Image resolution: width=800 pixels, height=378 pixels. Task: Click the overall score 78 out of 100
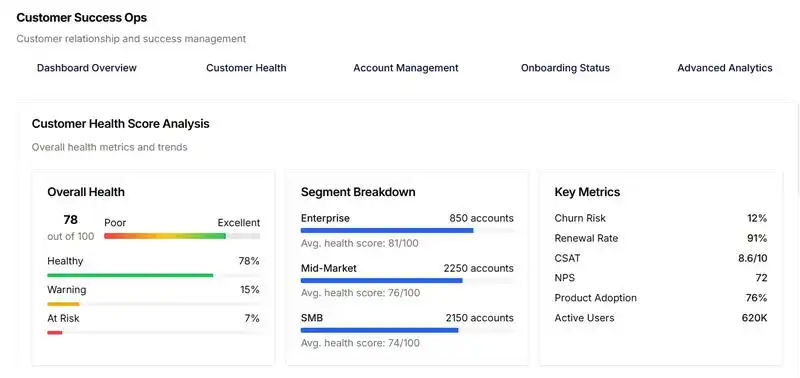[x=71, y=228]
